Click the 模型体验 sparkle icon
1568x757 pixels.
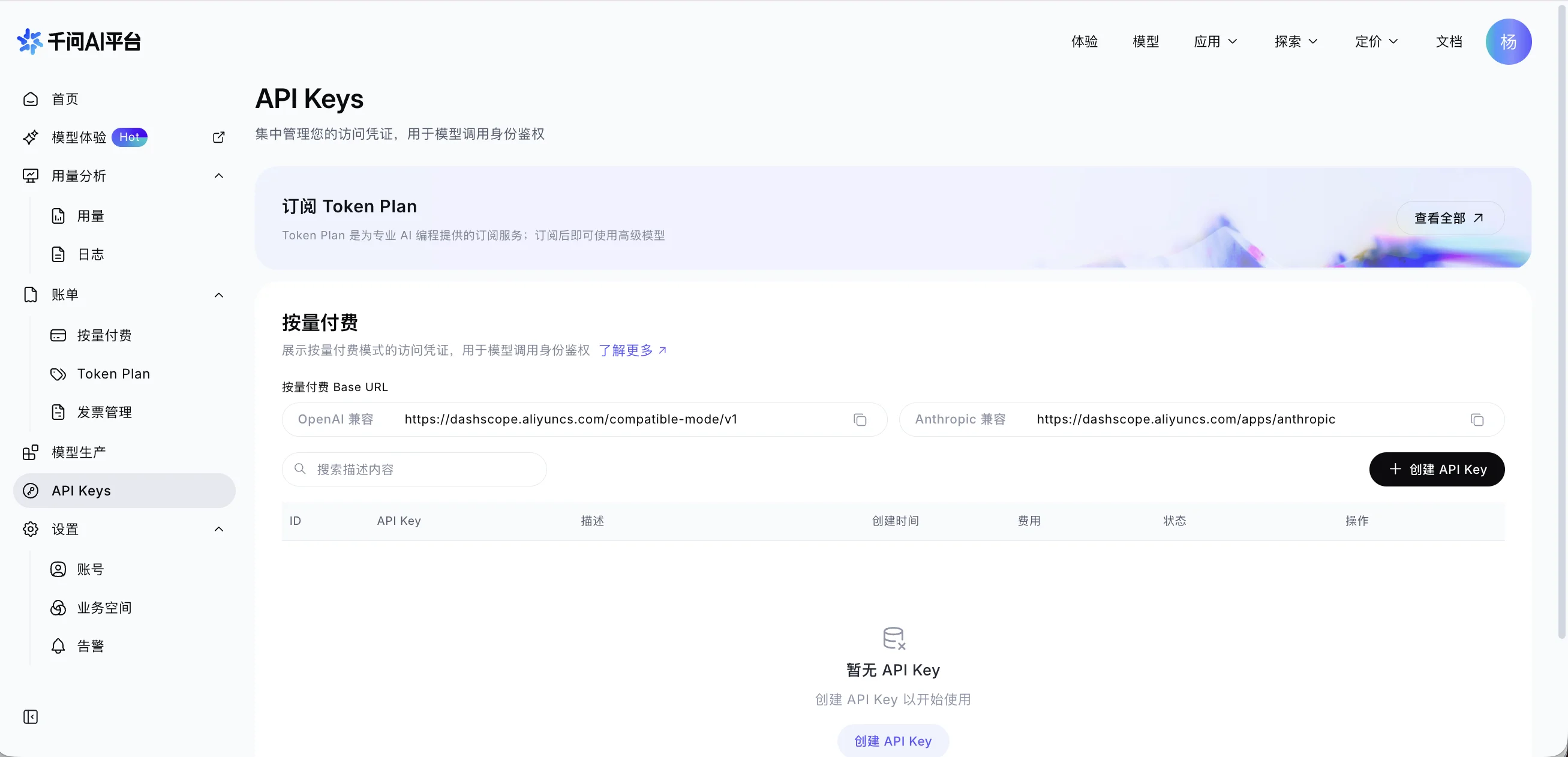(31, 137)
